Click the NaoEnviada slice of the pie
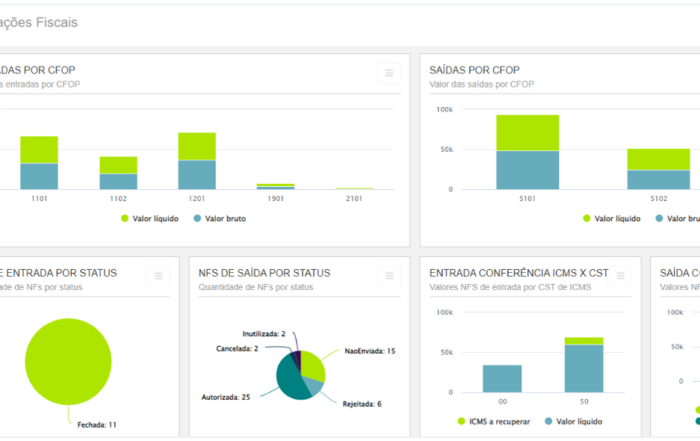The image size is (700, 441). [314, 365]
